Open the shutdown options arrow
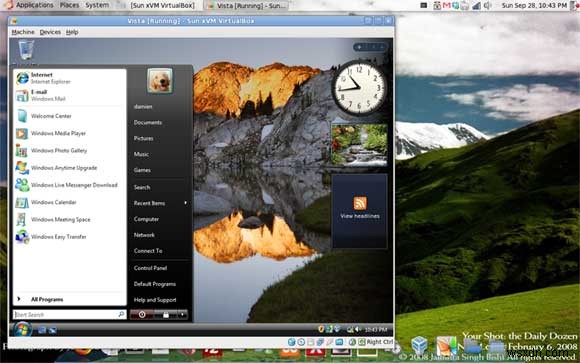Viewport: 580px width, 363px height. coord(182,315)
